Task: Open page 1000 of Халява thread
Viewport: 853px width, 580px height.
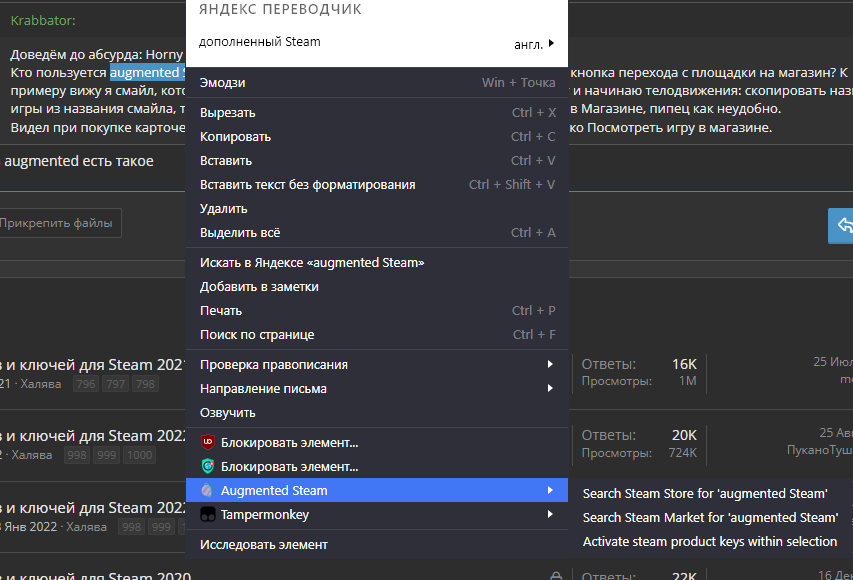Action: tap(140, 455)
